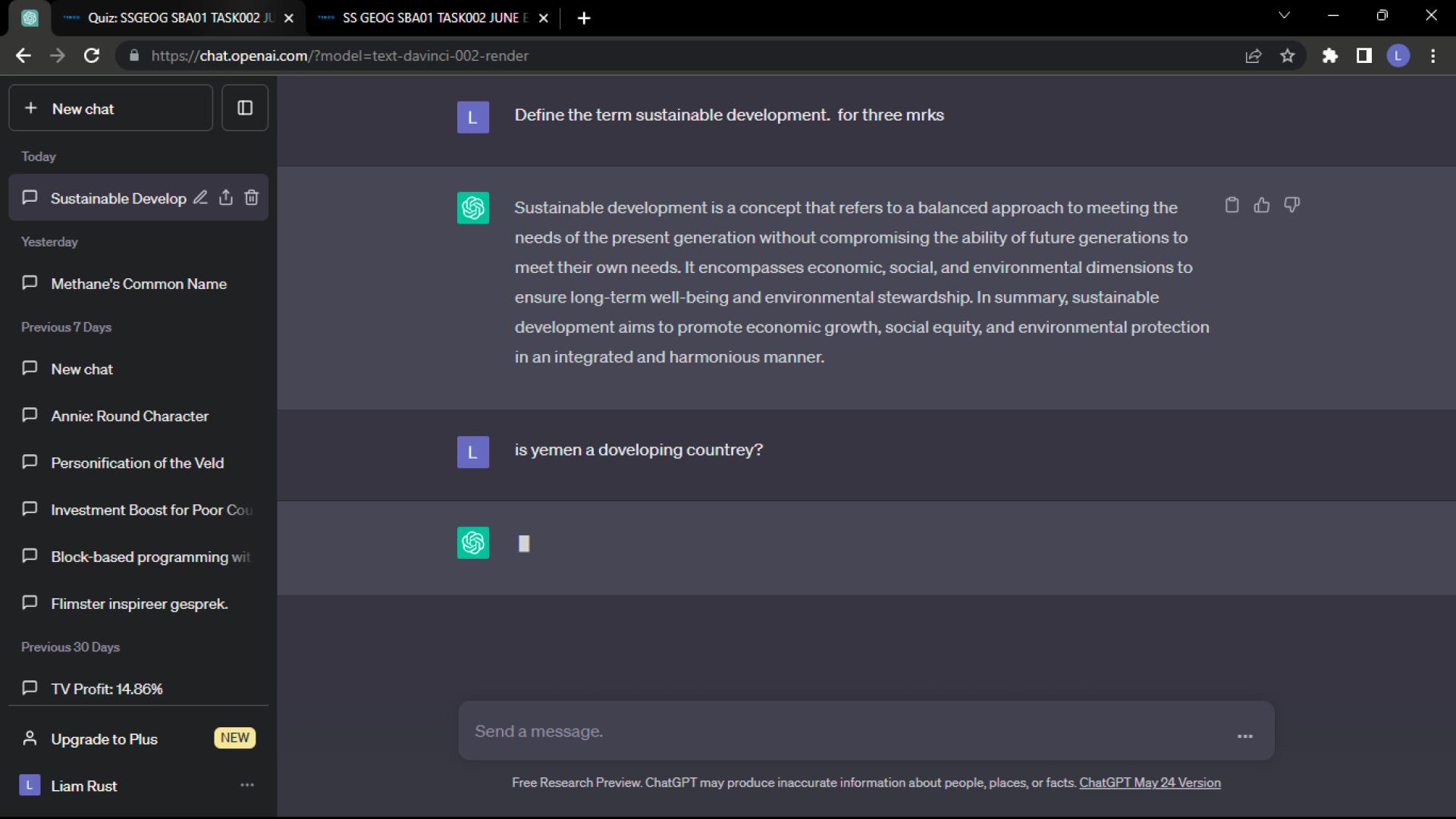Click the 'is yemen a doveloping countrey?' message
This screenshot has height=819, width=1456.
click(639, 450)
